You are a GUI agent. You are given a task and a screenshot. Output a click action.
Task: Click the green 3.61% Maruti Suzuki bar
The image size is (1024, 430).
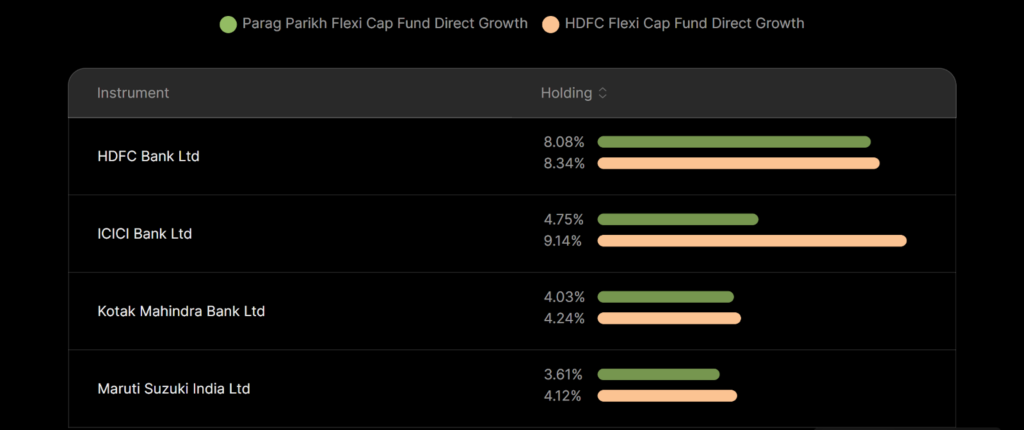click(658, 374)
